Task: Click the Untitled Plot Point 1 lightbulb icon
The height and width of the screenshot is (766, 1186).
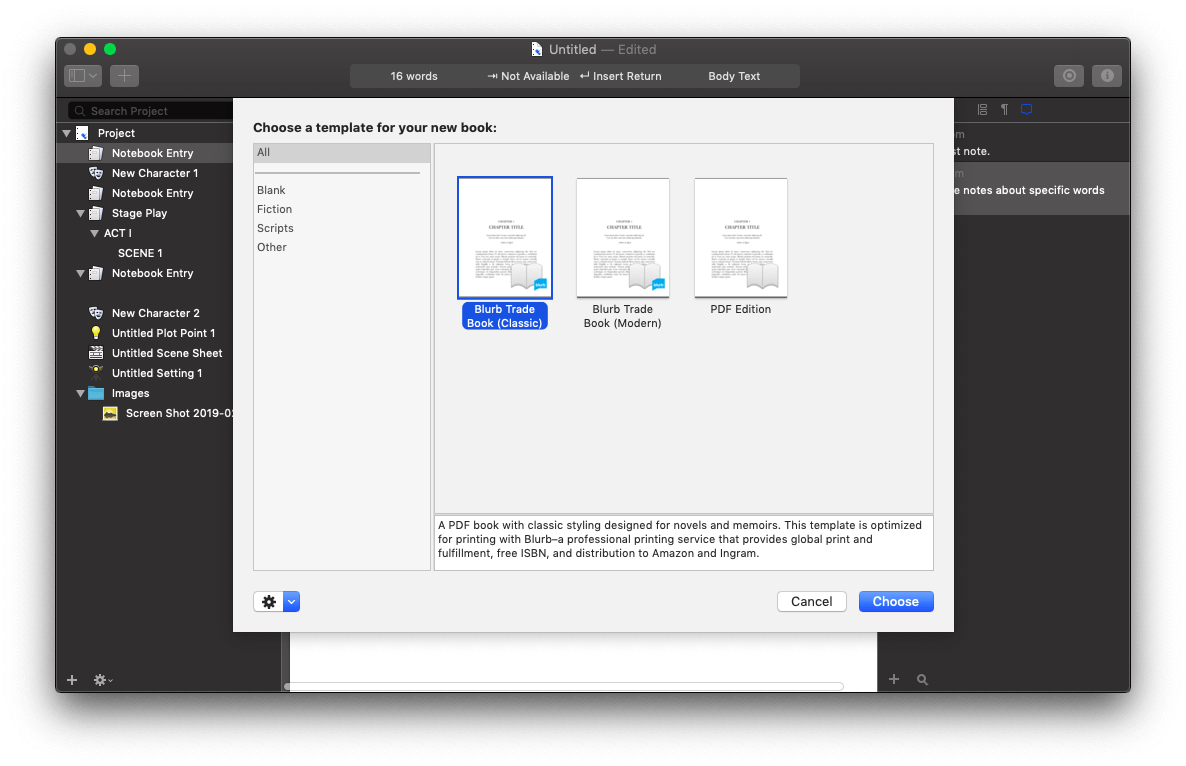Action: 96,333
